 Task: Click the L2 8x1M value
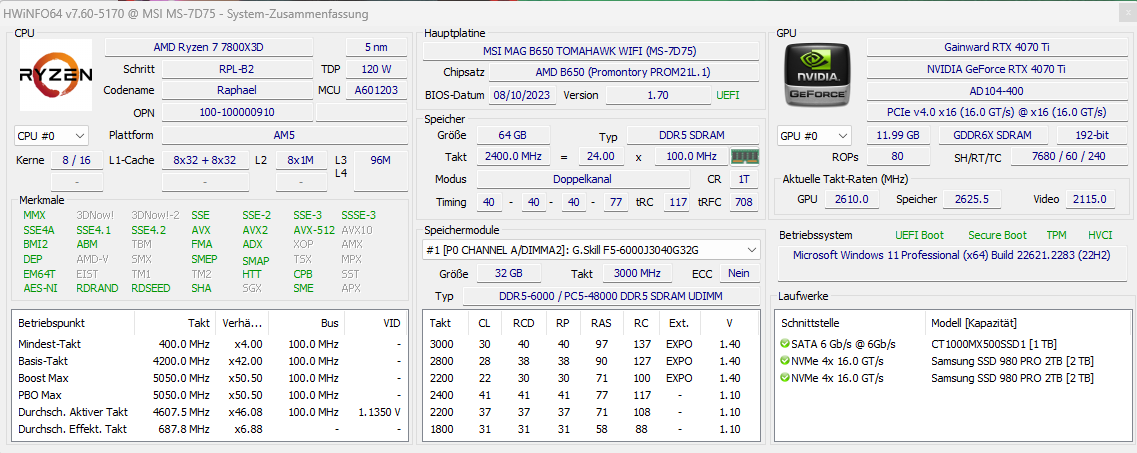click(300, 160)
